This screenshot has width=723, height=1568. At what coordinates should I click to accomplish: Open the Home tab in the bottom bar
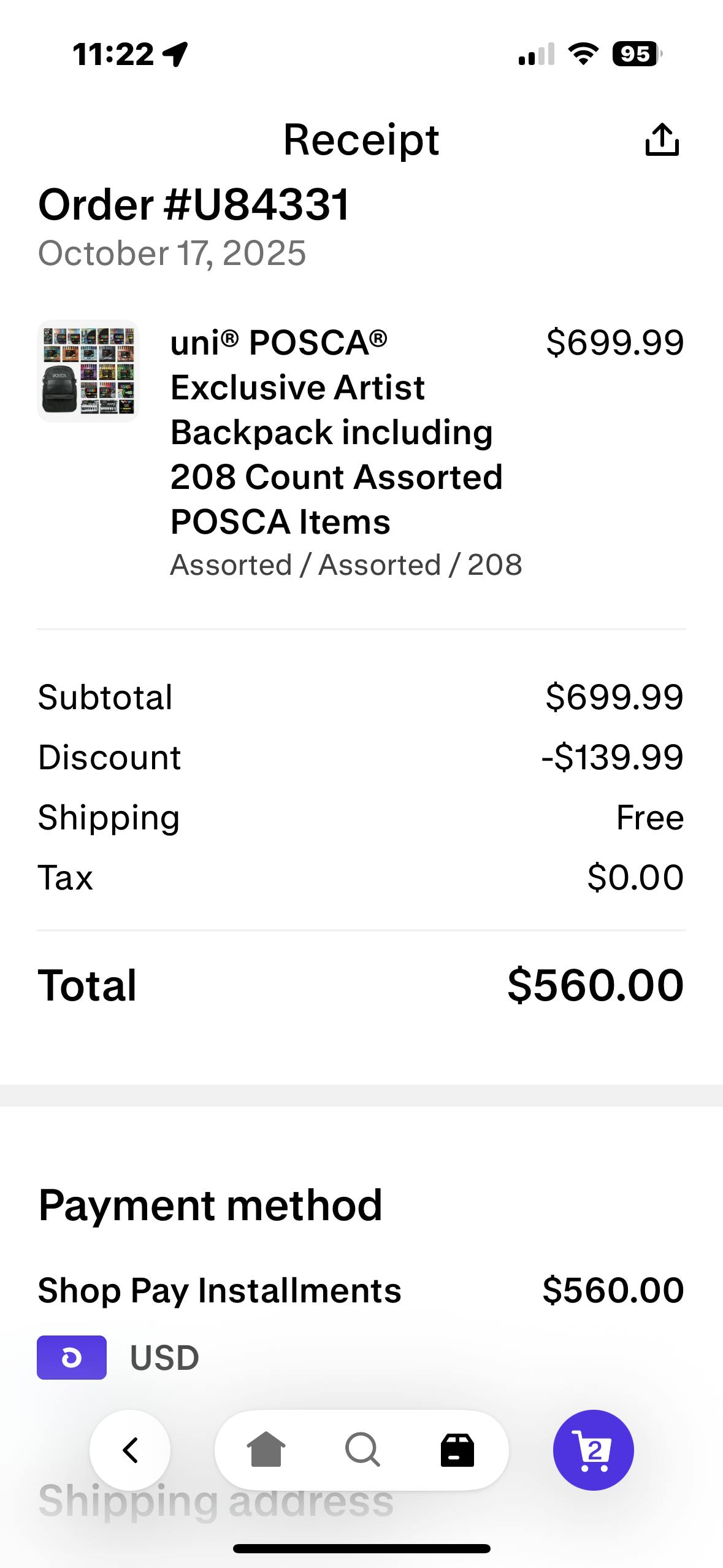click(266, 1450)
